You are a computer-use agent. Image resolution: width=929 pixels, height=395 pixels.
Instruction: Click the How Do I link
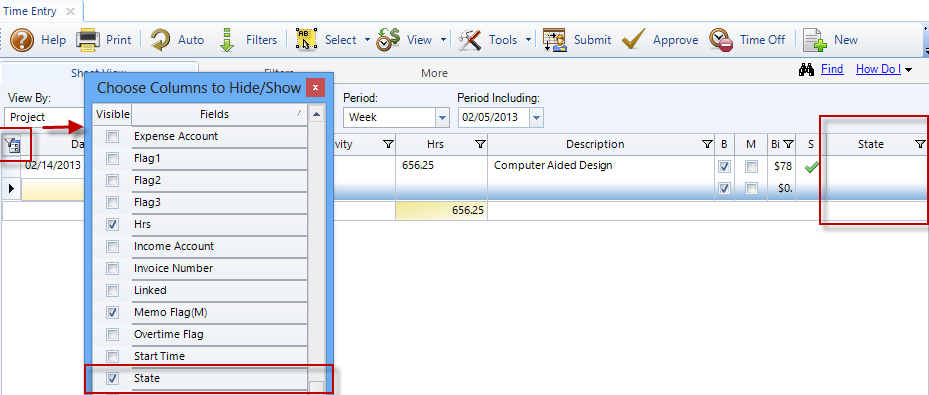tap(878, 69)
